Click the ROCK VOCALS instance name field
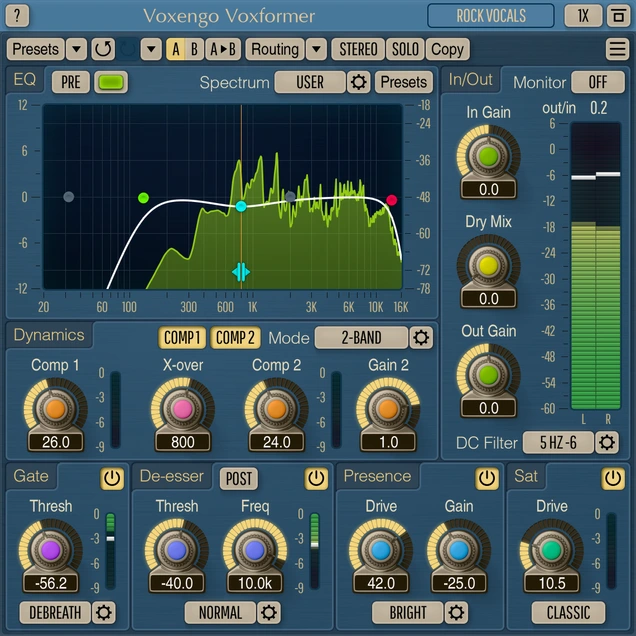This screenshot has width=636, height=636. [491, 16]
